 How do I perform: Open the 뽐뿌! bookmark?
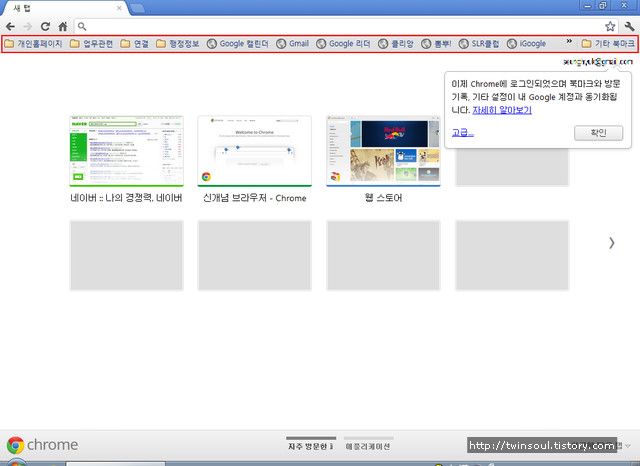point(436,44)
